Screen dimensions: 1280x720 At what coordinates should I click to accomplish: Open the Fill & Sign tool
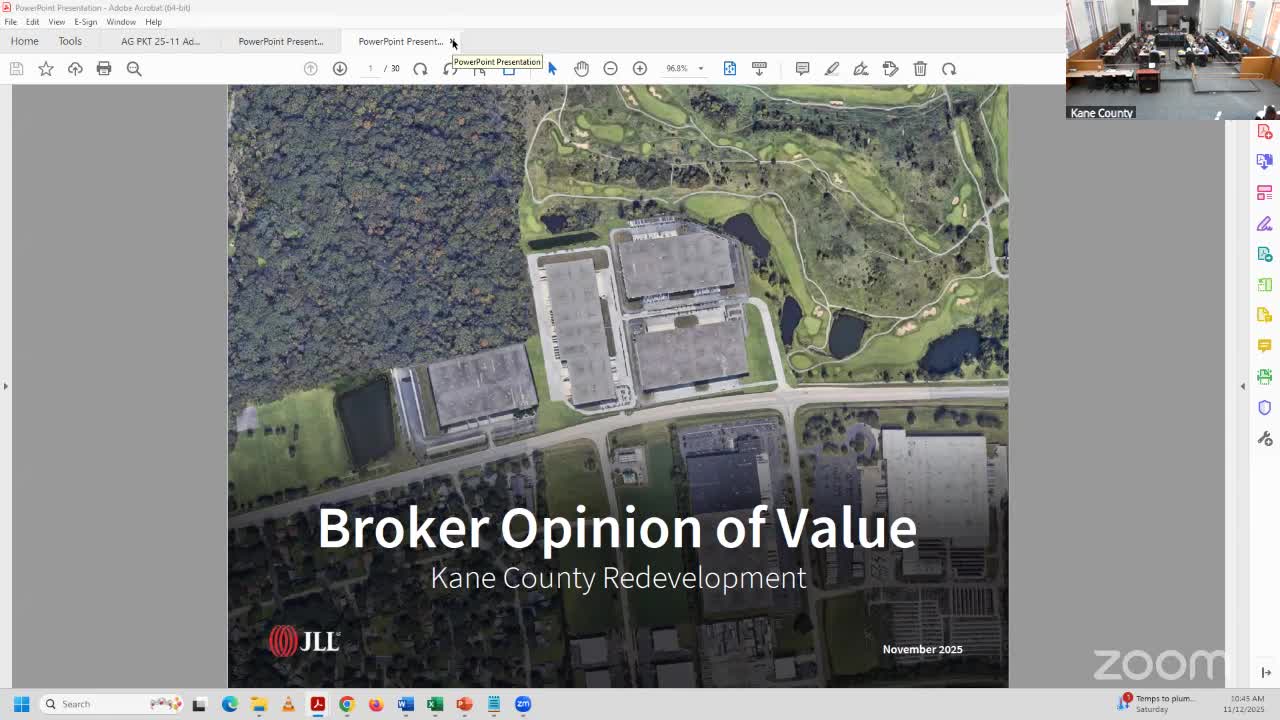tap(1264, 224)
